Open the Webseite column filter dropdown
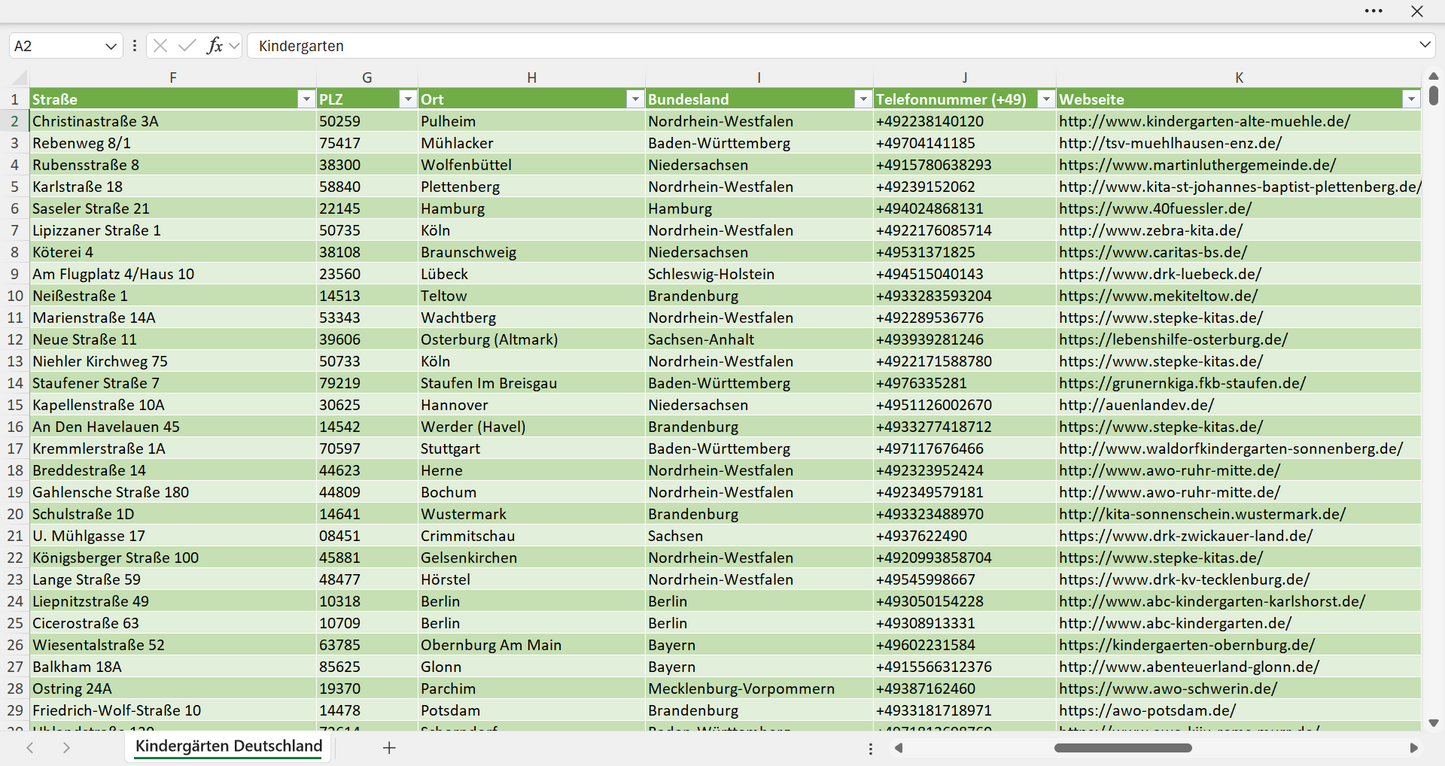The image size is (1445, 766). click(1410, 99)
